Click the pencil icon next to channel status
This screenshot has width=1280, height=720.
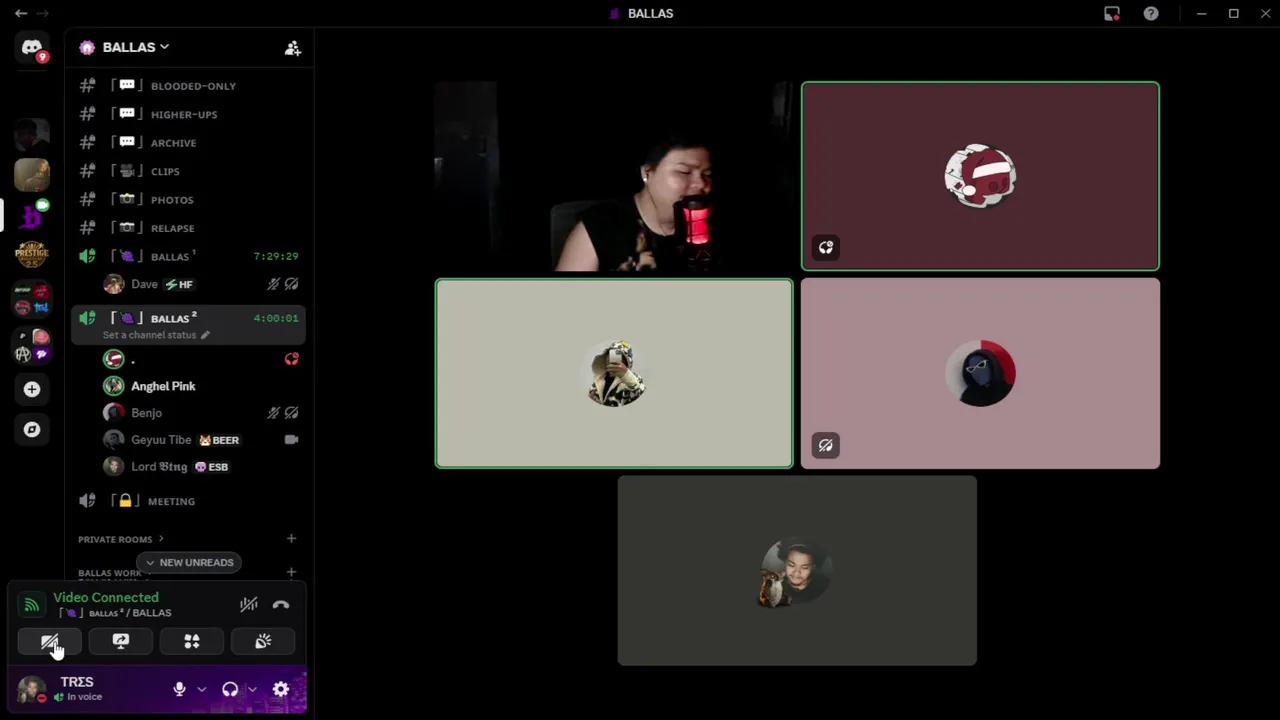click(x=205, y=335)
